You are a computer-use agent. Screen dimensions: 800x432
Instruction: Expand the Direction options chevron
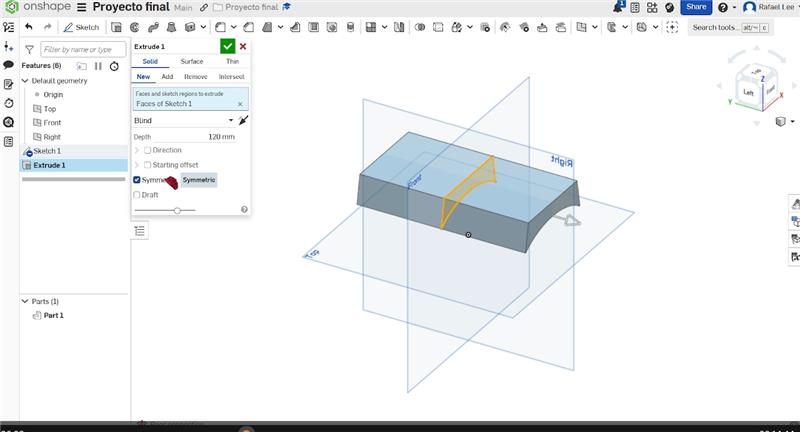tap(137, 150)
